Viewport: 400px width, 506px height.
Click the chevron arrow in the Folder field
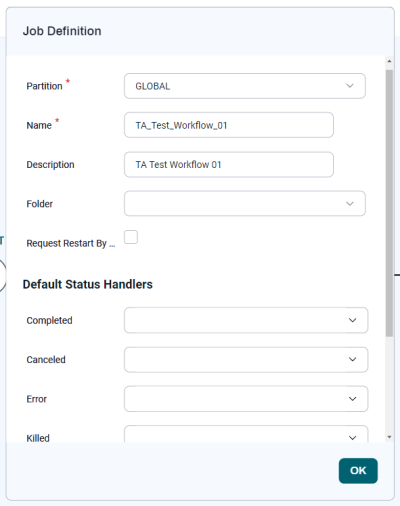[350, 204]
